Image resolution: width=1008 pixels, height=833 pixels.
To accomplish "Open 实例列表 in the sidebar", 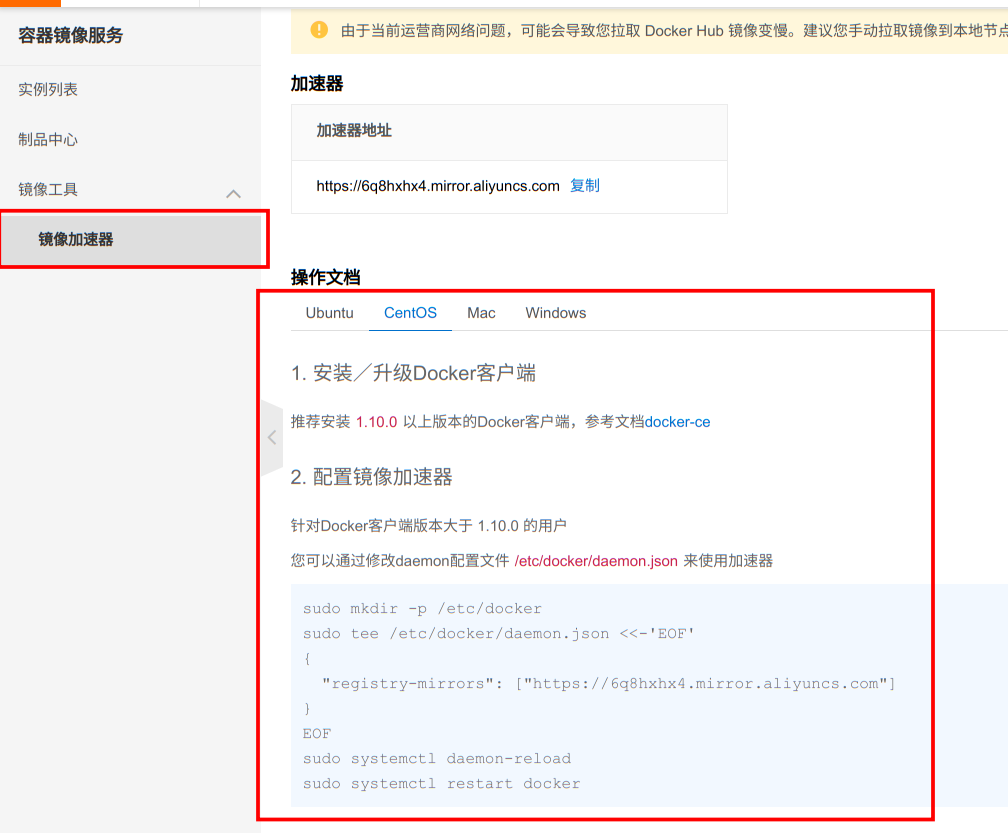I will click(x=48, y=89).
